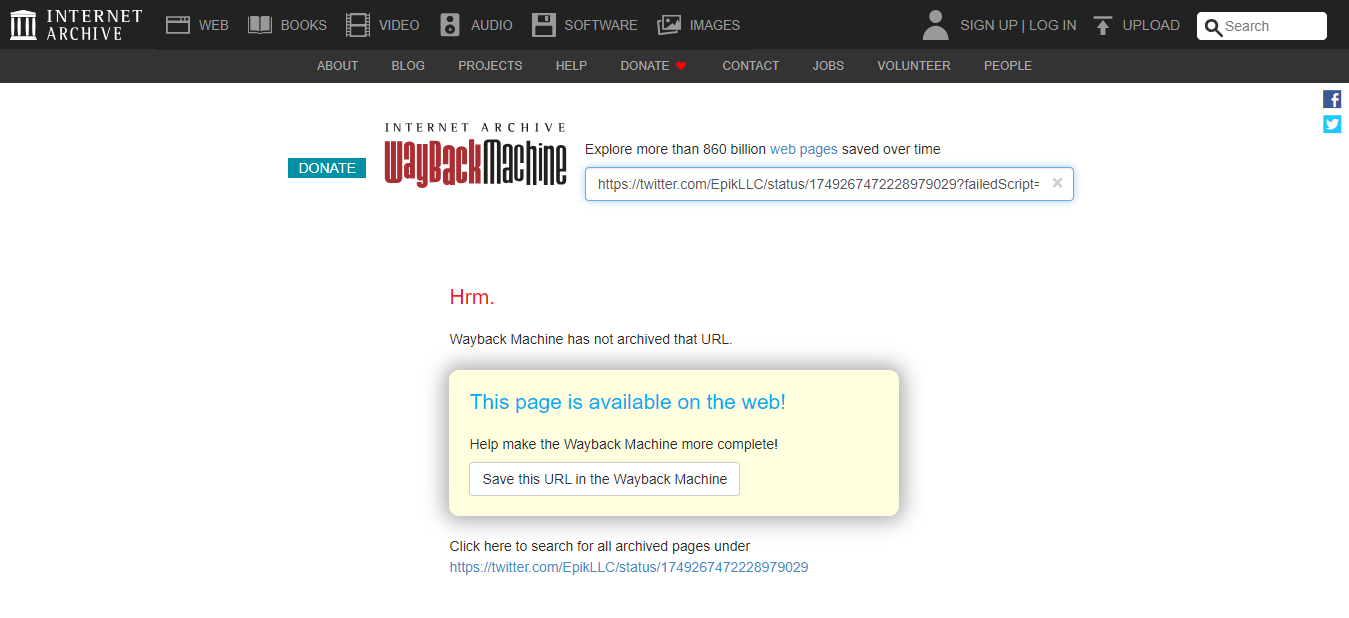1349x618 pixels.
Task: Open the HELP page
Action: coord(571,66)
